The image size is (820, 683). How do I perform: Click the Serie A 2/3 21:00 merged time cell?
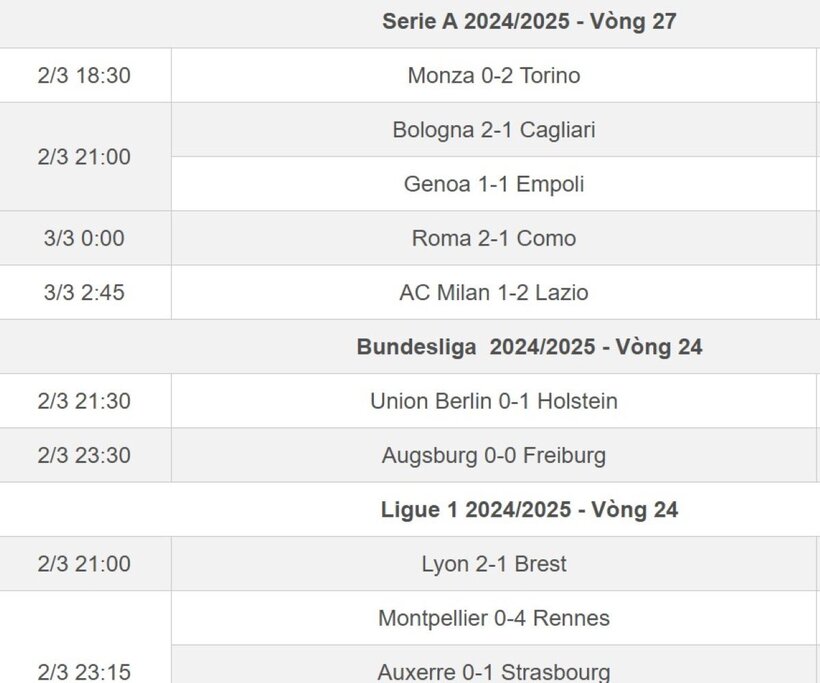(84, 157)
